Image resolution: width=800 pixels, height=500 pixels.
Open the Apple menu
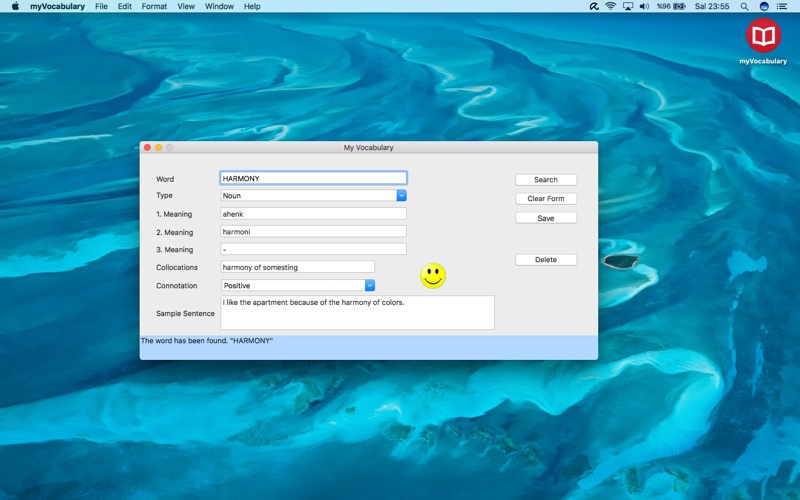click(15, 6)
